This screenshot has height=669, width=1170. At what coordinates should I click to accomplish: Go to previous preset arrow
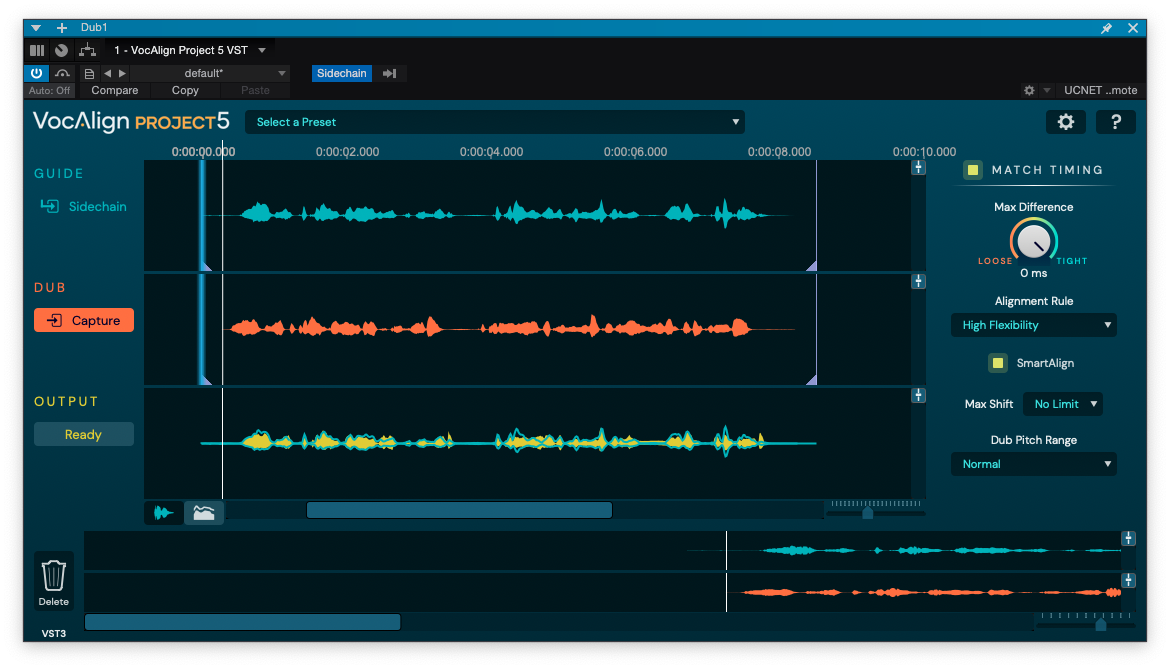coord(107,73)
